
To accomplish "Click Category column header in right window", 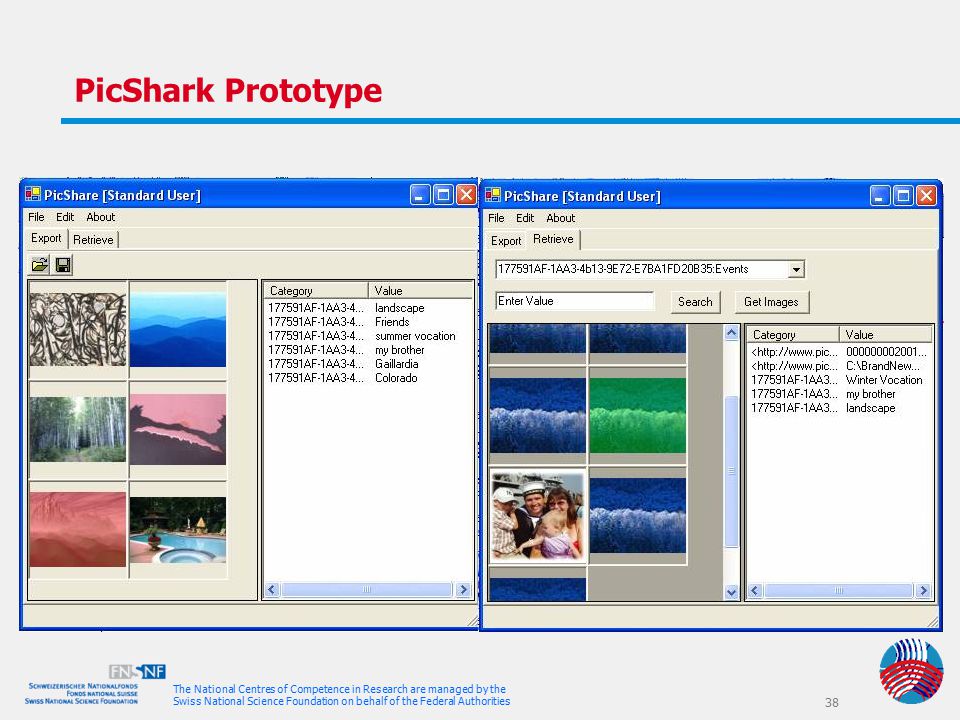I will pos(793,335).
